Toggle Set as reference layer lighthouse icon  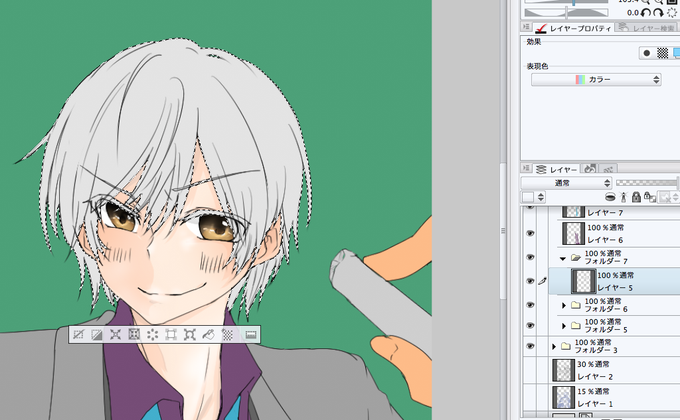coord(624,197)
